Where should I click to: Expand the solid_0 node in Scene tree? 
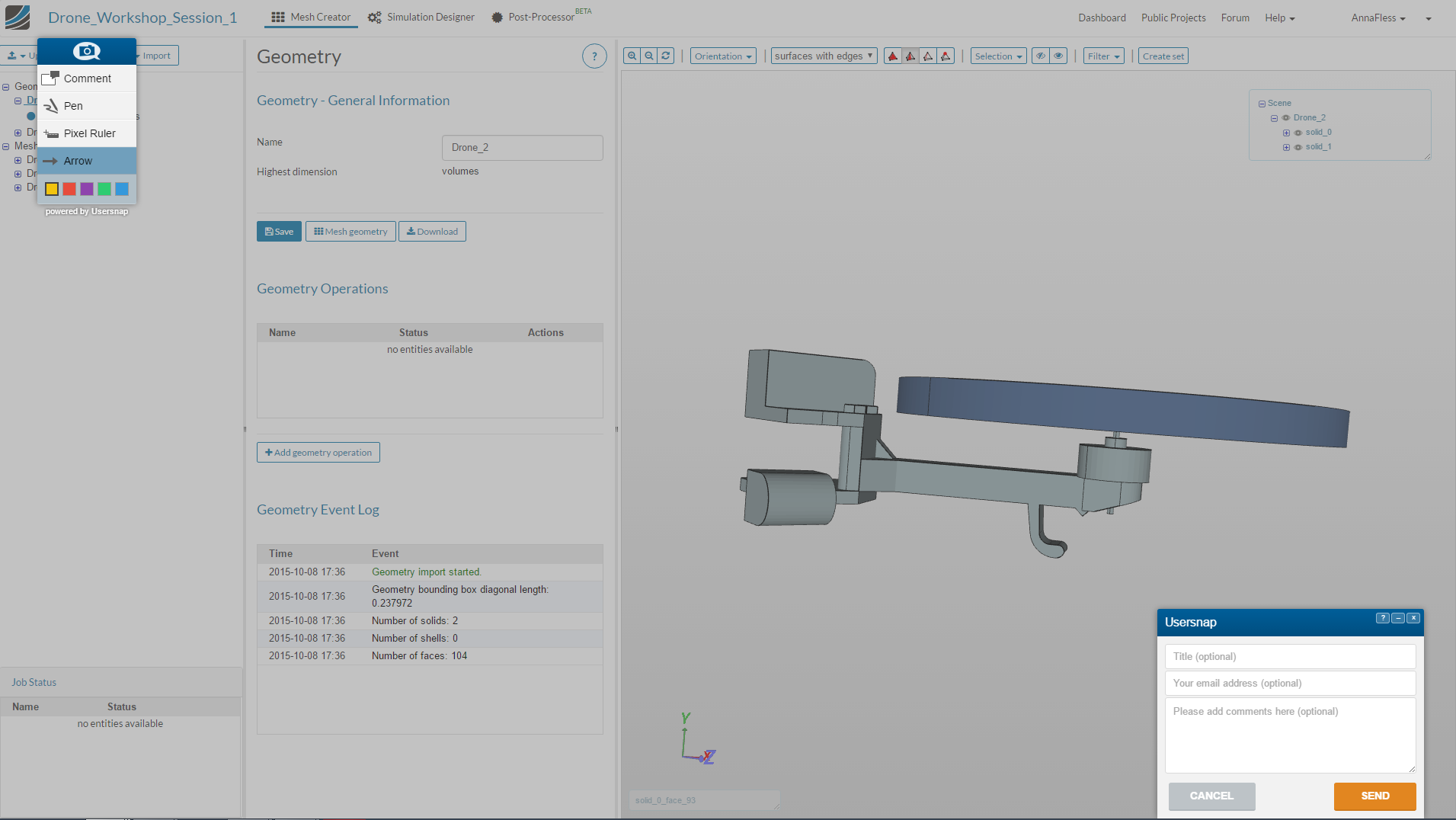[x=1286, y=133]
